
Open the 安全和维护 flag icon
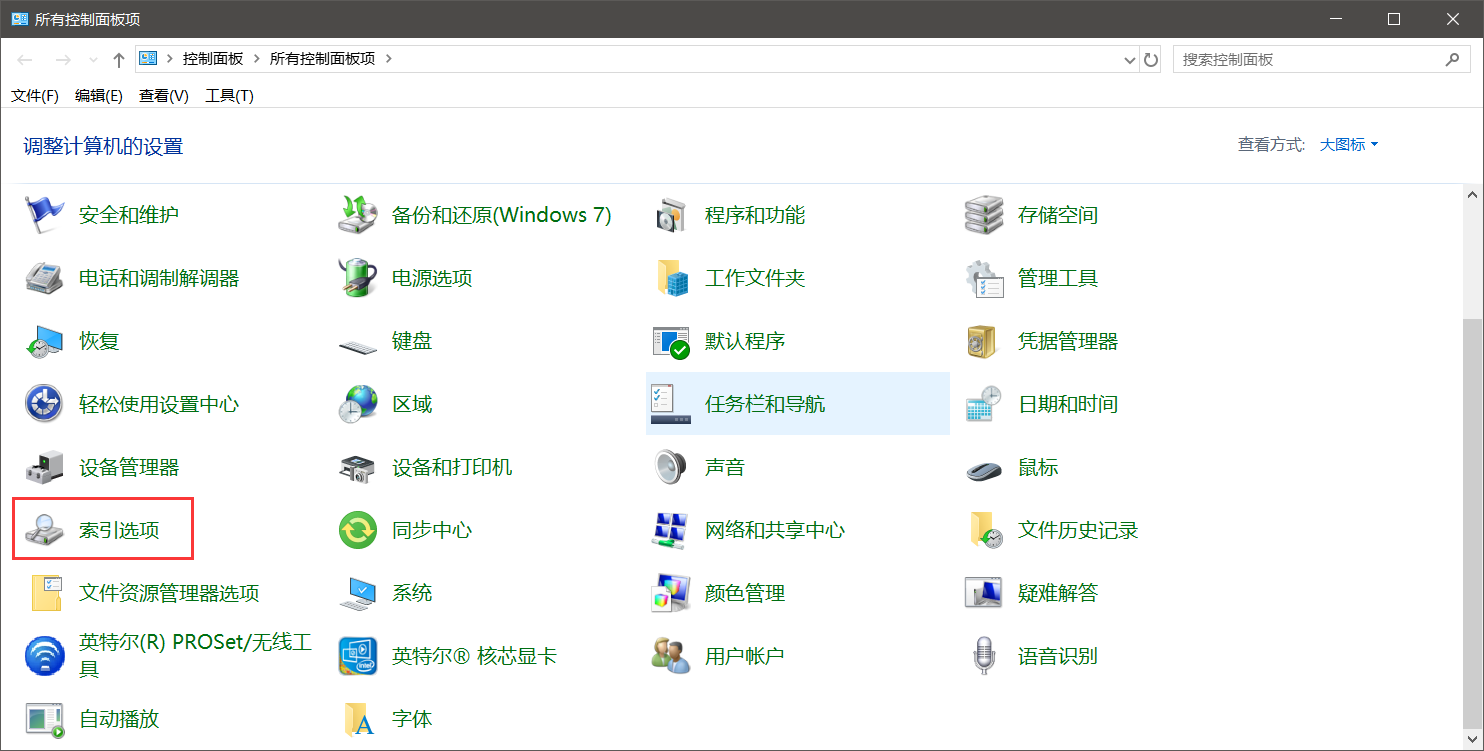pos(44,215)
